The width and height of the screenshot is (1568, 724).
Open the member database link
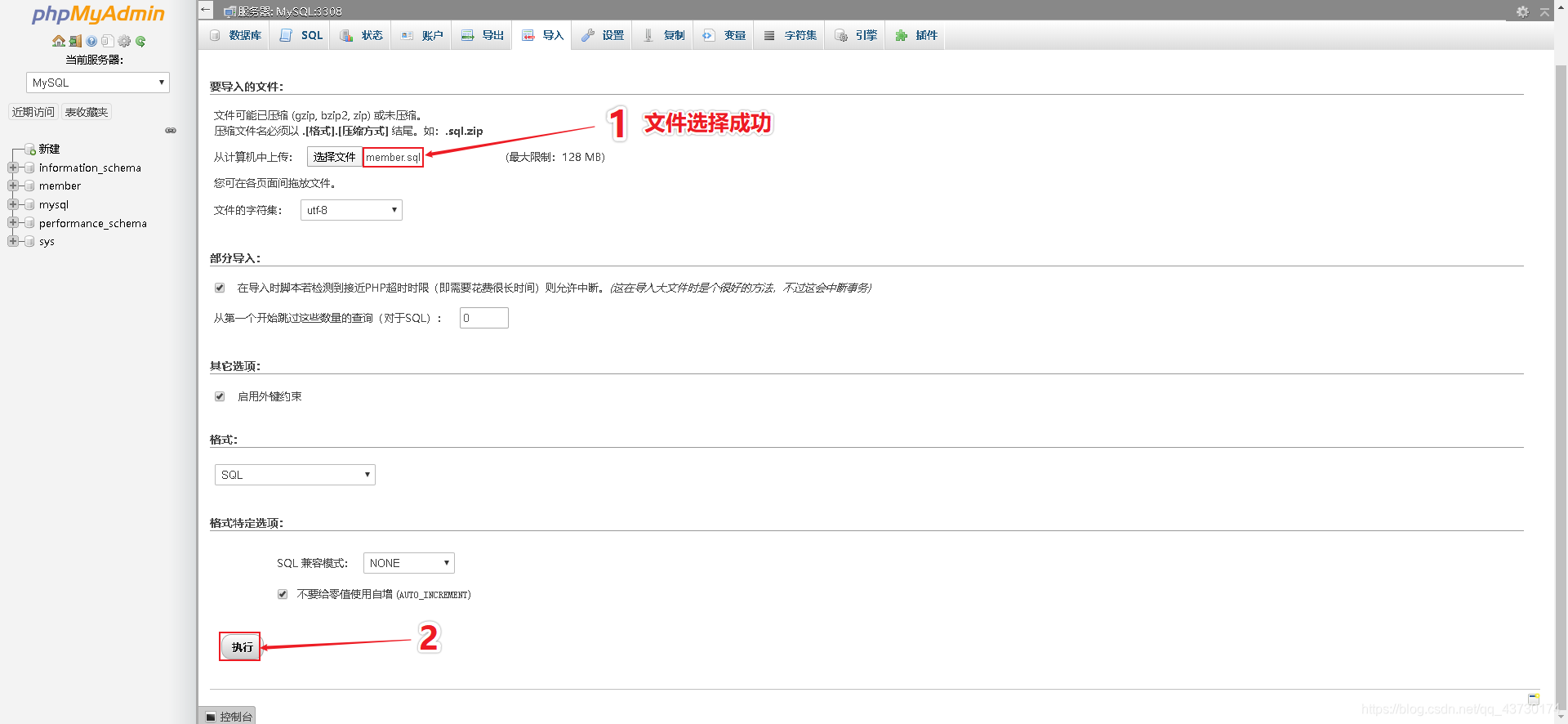tap(60, 186)
